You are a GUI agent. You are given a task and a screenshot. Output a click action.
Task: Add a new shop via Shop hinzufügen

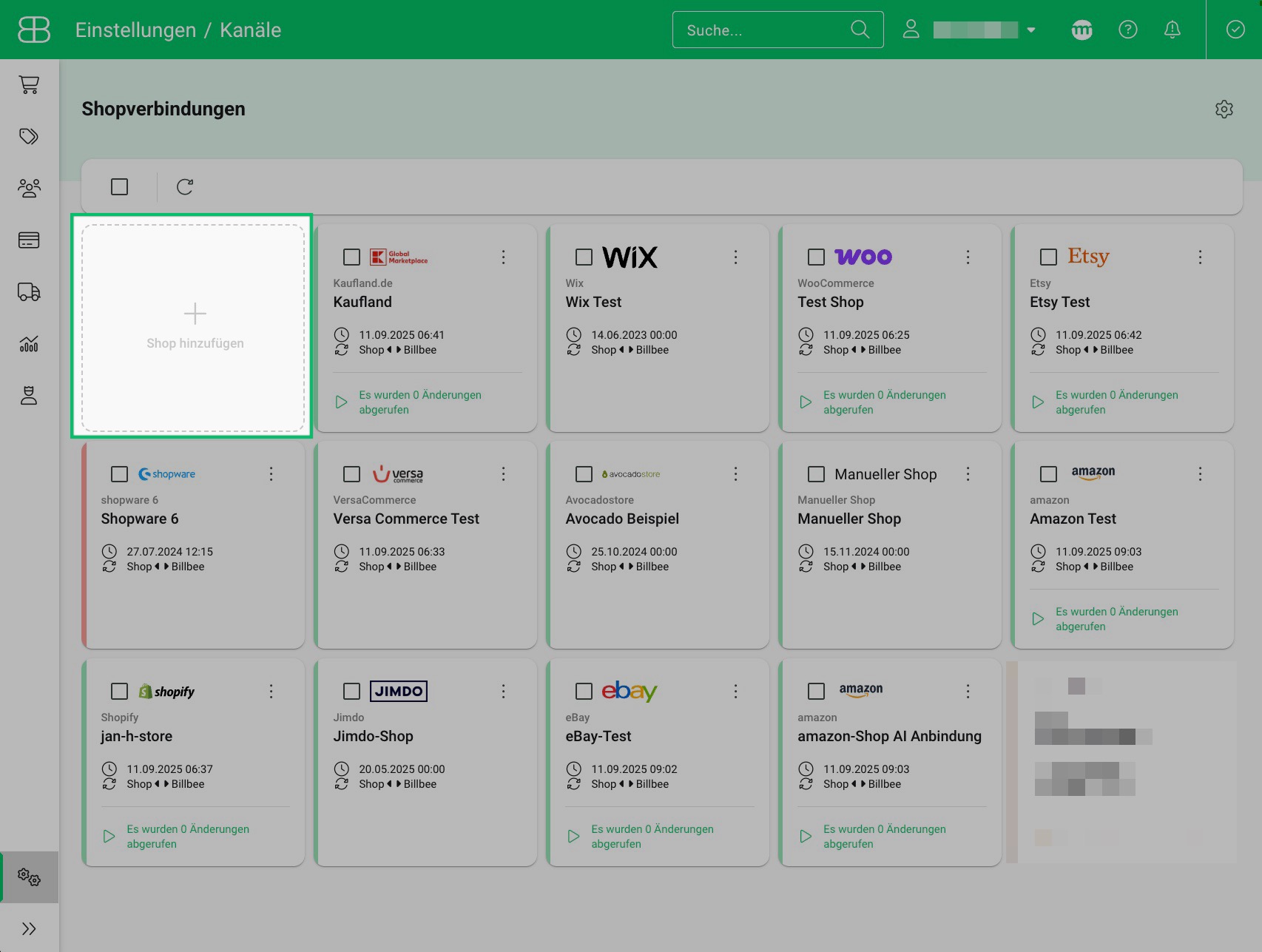[x=193, y=328]
